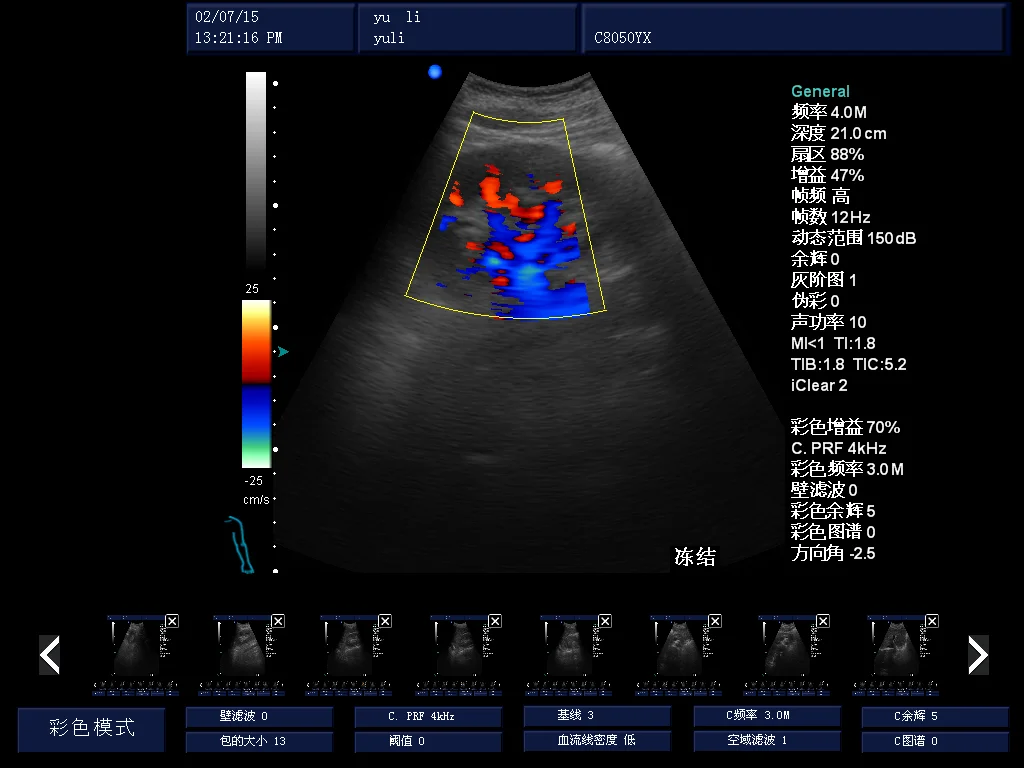Open the eighth saved image thumbnail
Viewport: 1024px width, 768px height.
click(896, 655)
